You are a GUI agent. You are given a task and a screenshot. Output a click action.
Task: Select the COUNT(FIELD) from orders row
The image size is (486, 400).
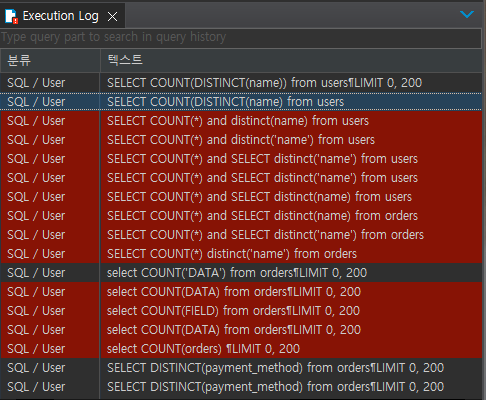(x=241, y=311)
